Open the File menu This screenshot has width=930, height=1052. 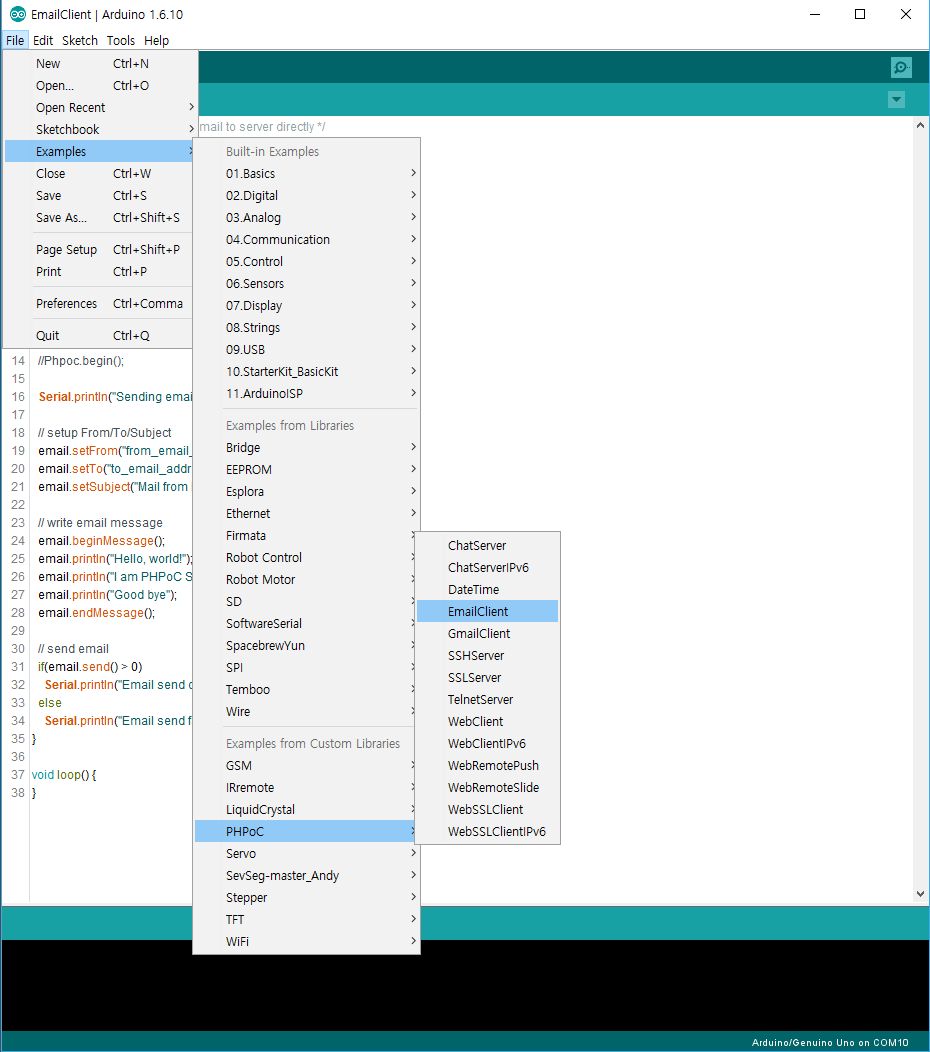pos(15,40)
